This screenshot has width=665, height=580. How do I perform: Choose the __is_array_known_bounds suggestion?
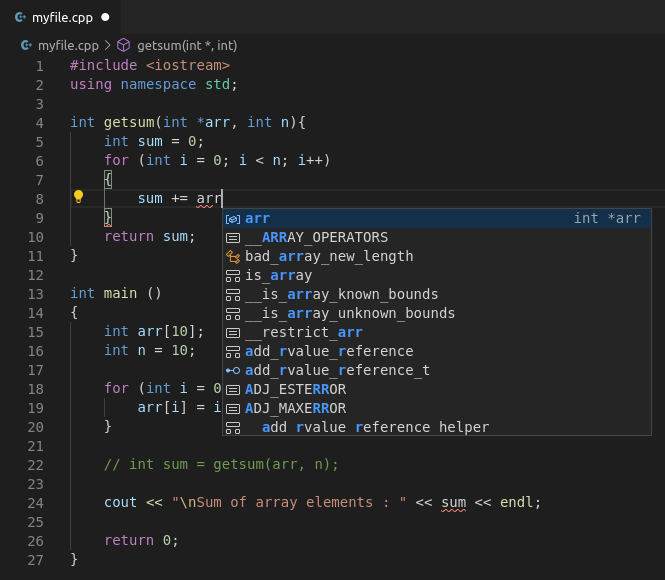pyautogui.click(x=341, y=294)
